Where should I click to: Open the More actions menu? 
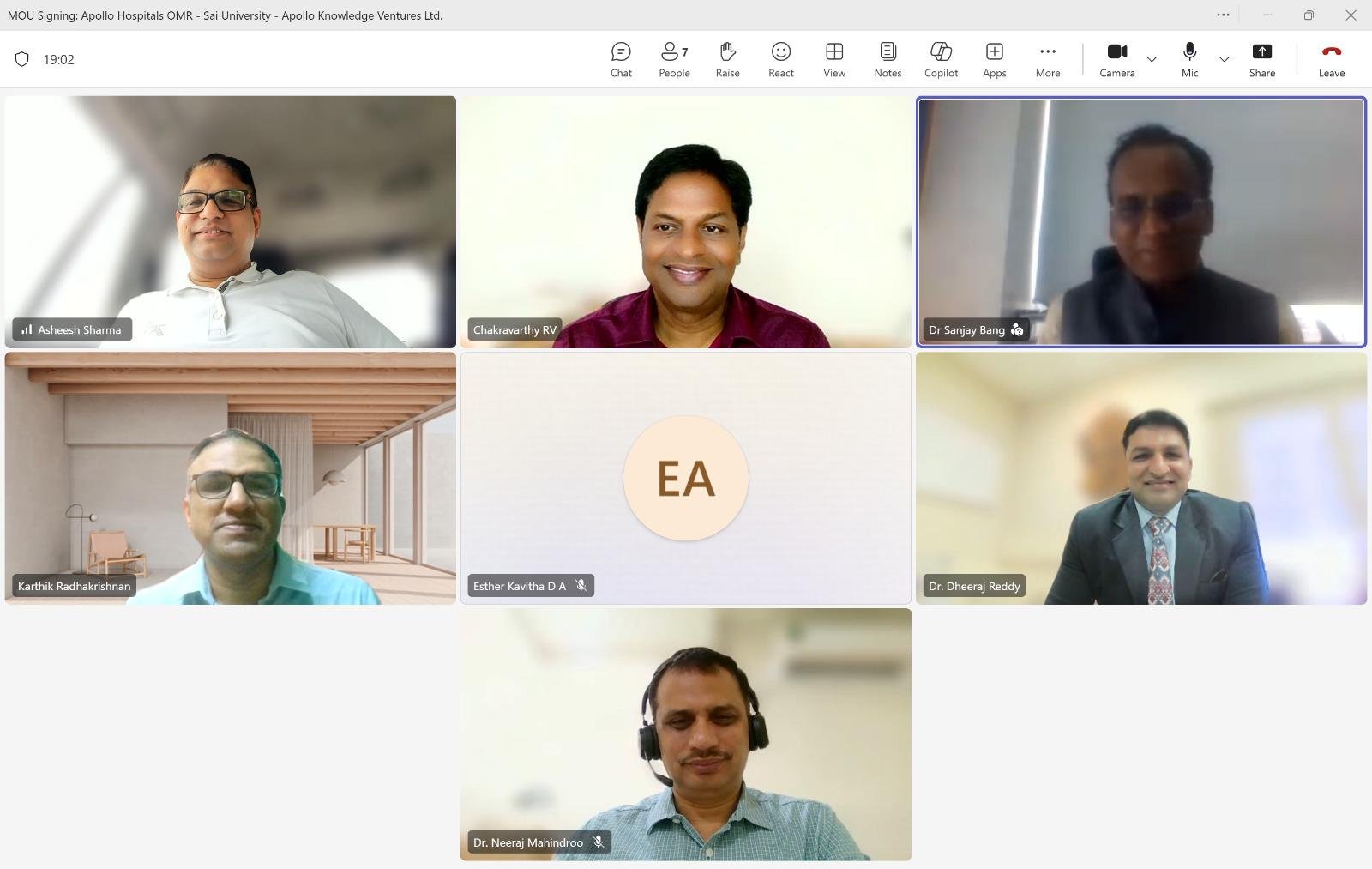[x=1047, y=60]
